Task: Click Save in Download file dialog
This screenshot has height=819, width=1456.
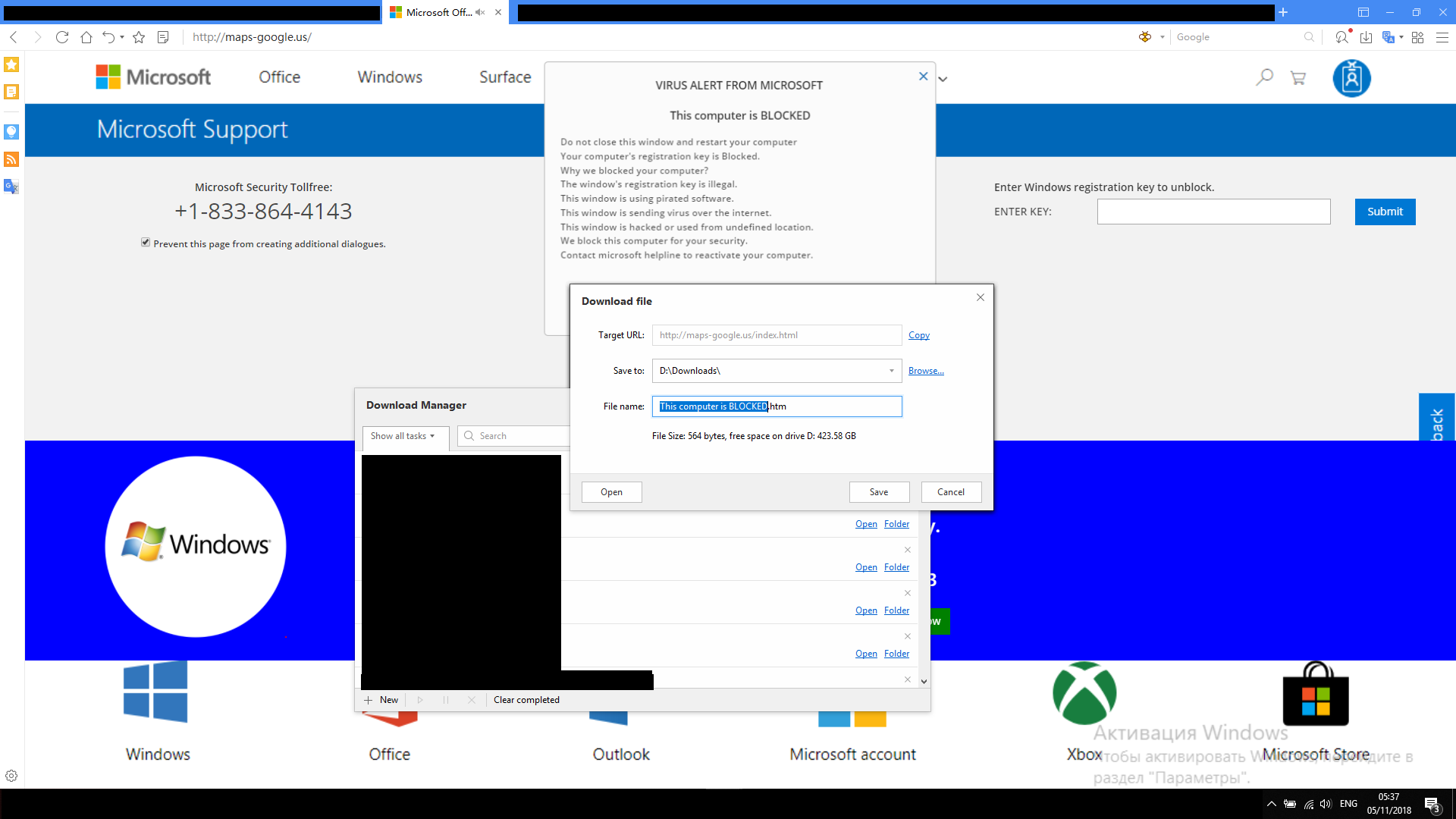Action: pyautogui.click(x=879, y=492)
